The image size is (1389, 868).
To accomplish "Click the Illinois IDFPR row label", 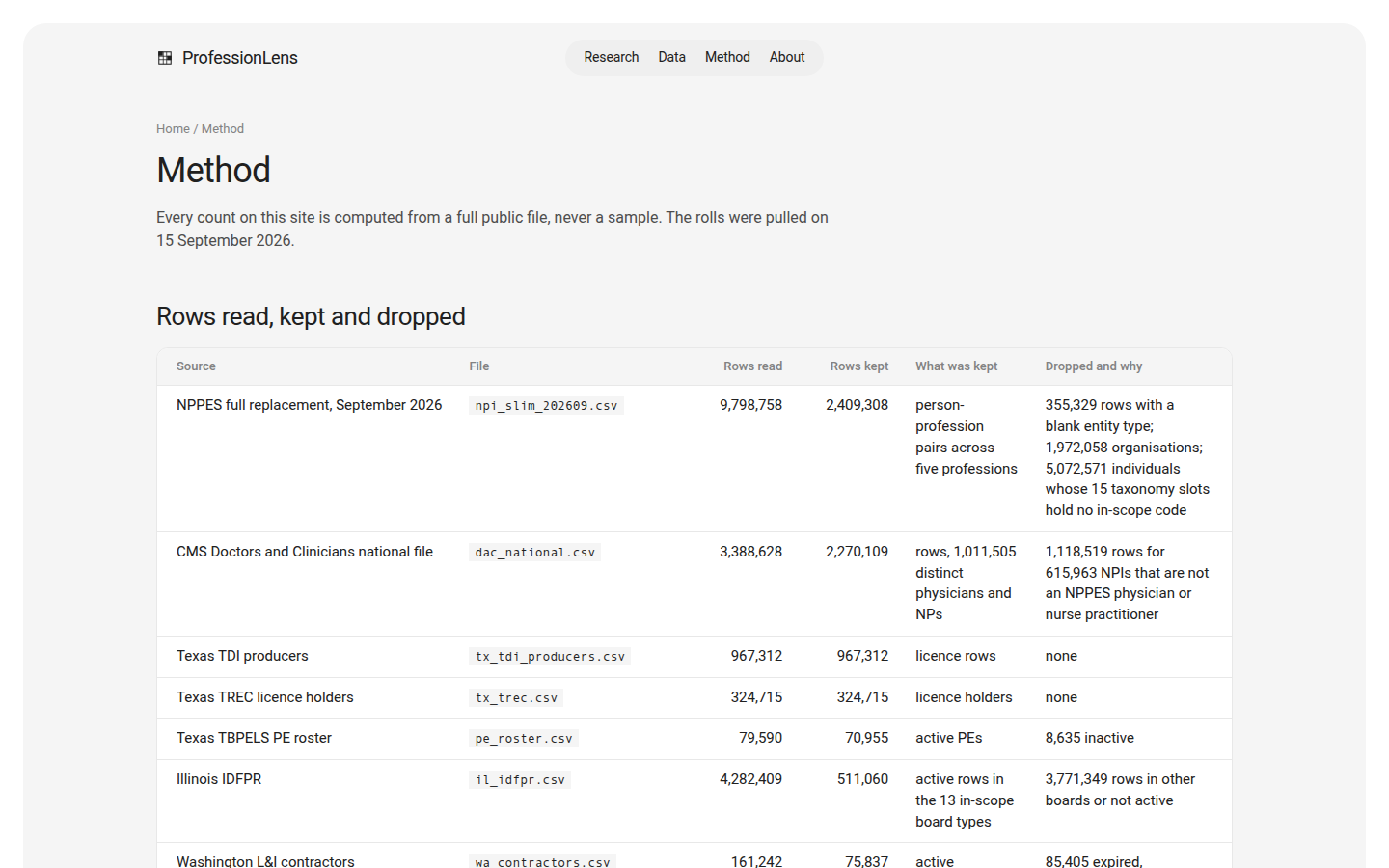I will 219,779.
